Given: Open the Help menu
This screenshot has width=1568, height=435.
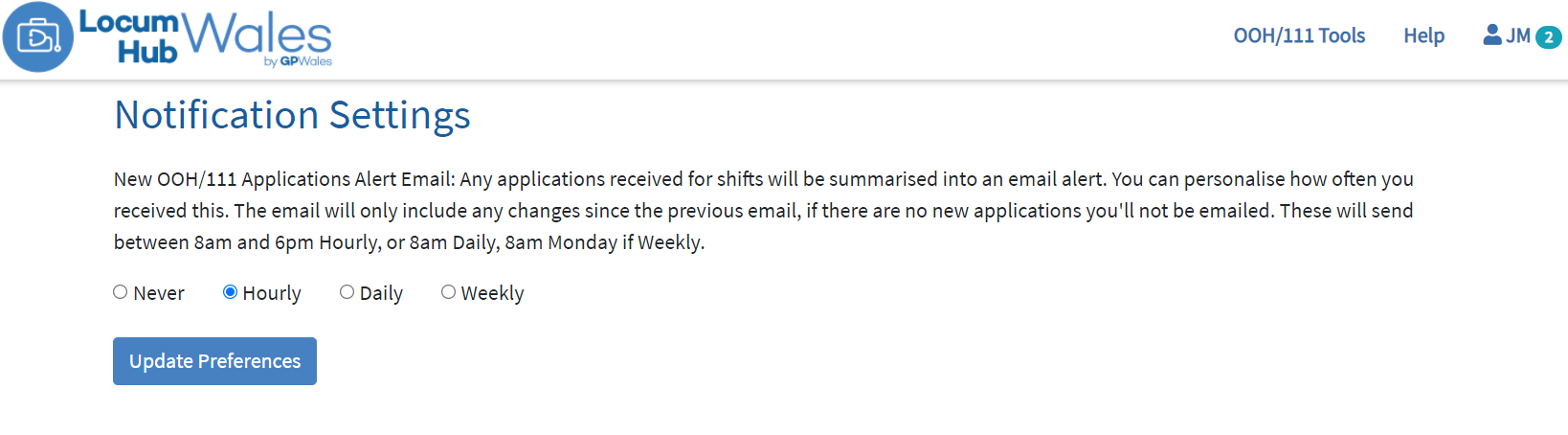Looking at the screenshot, I should (x=1423, y=35).
